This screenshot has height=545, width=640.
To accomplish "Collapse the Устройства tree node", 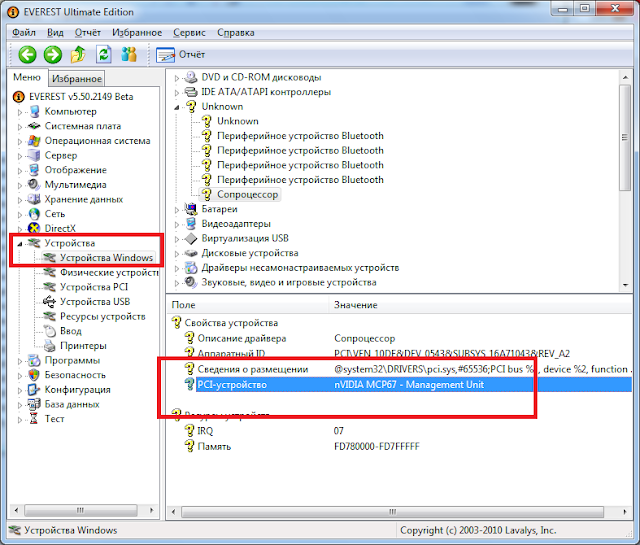I will 20,244.
